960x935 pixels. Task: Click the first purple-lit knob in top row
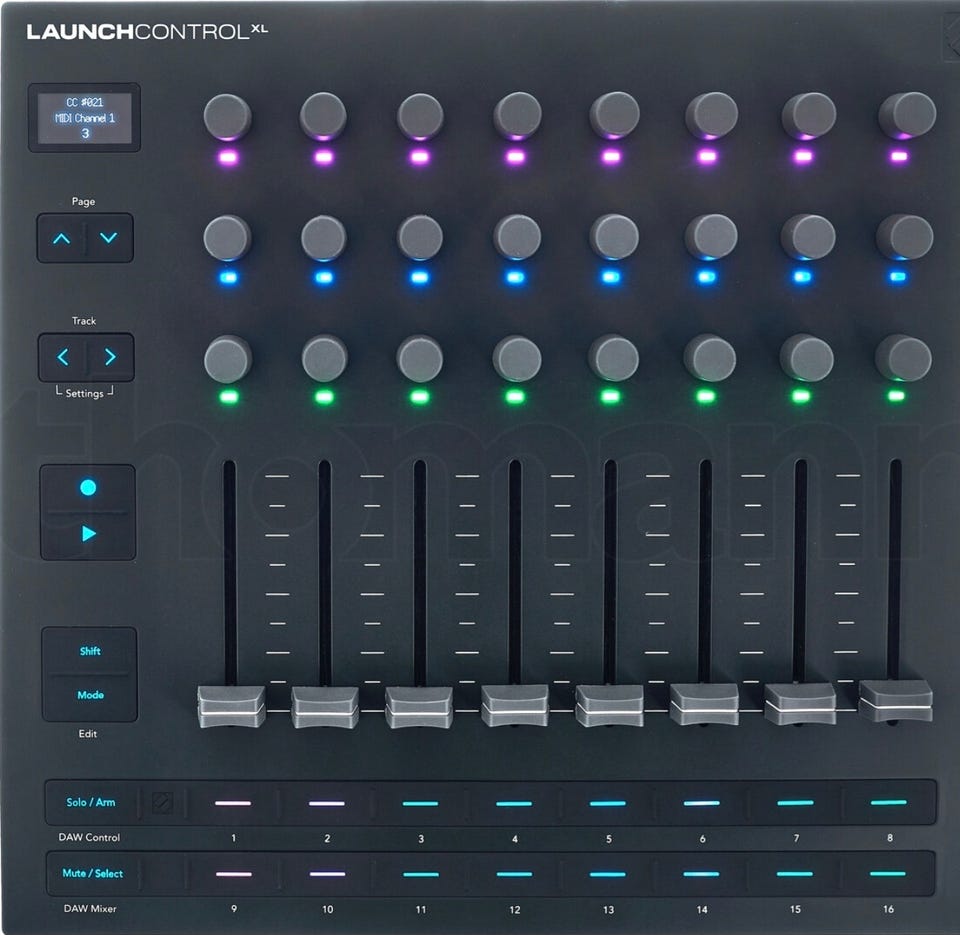click(x=227, y=116)
